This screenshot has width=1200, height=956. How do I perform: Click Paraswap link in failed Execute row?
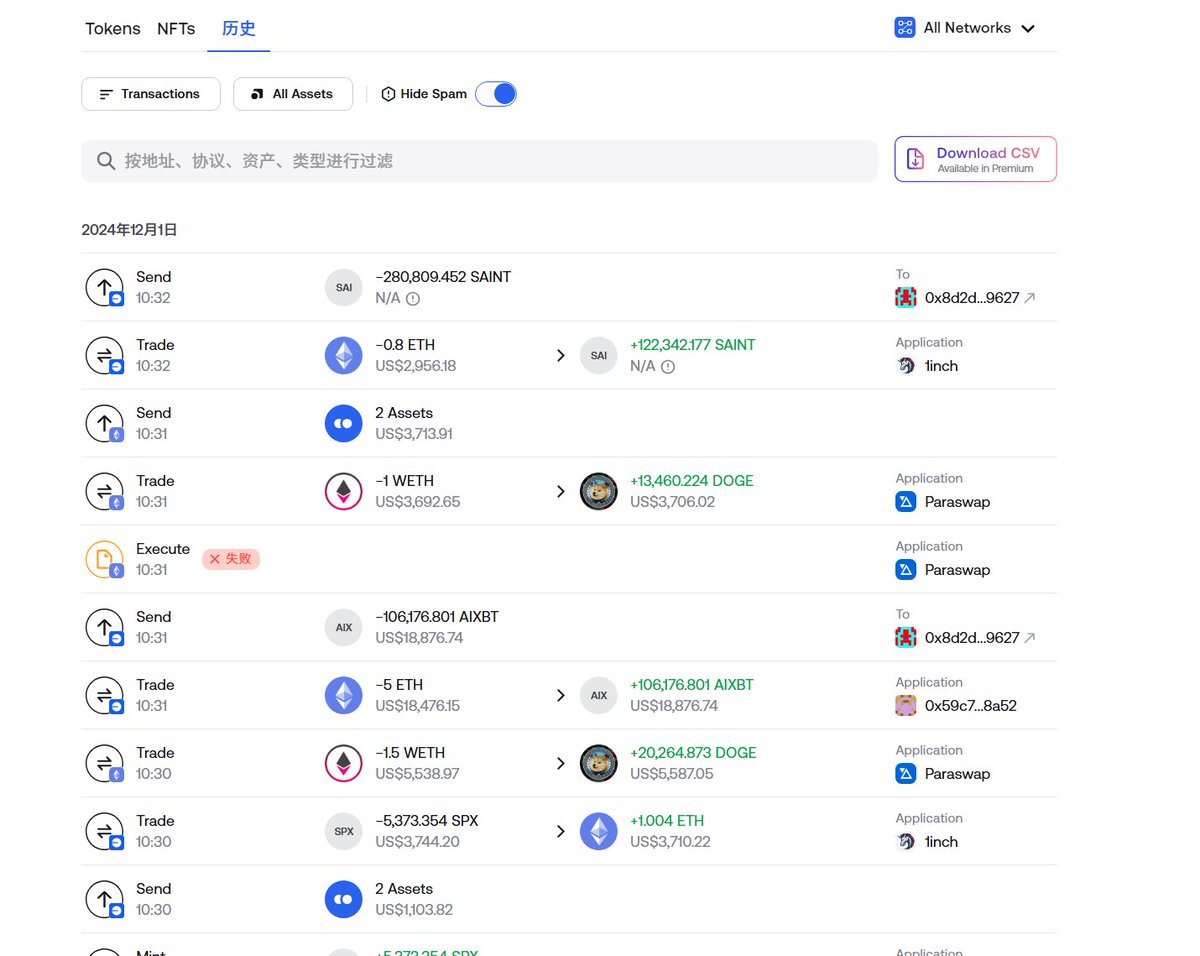click(956, 570)
